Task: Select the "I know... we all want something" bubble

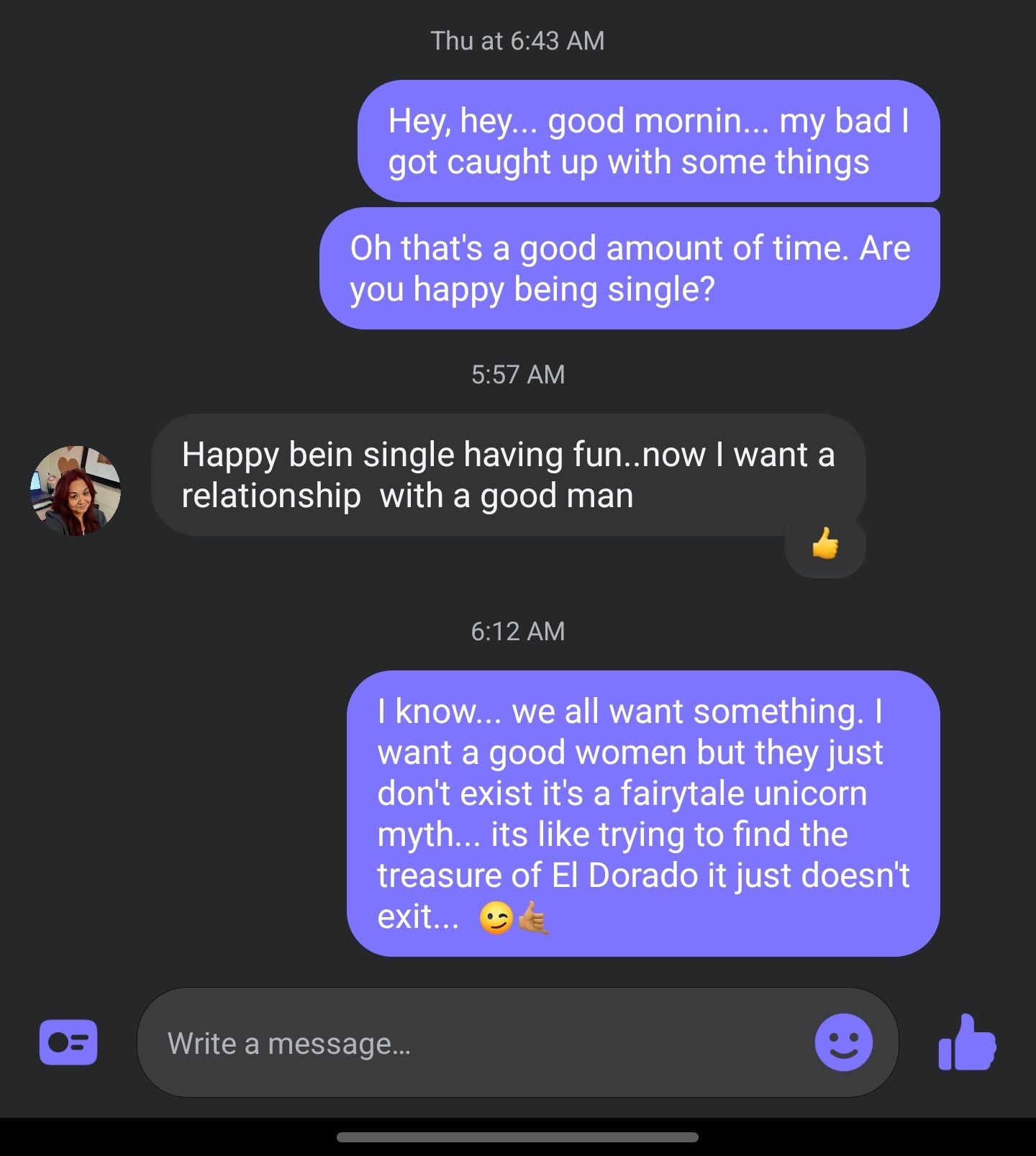Action: [643, 814]
